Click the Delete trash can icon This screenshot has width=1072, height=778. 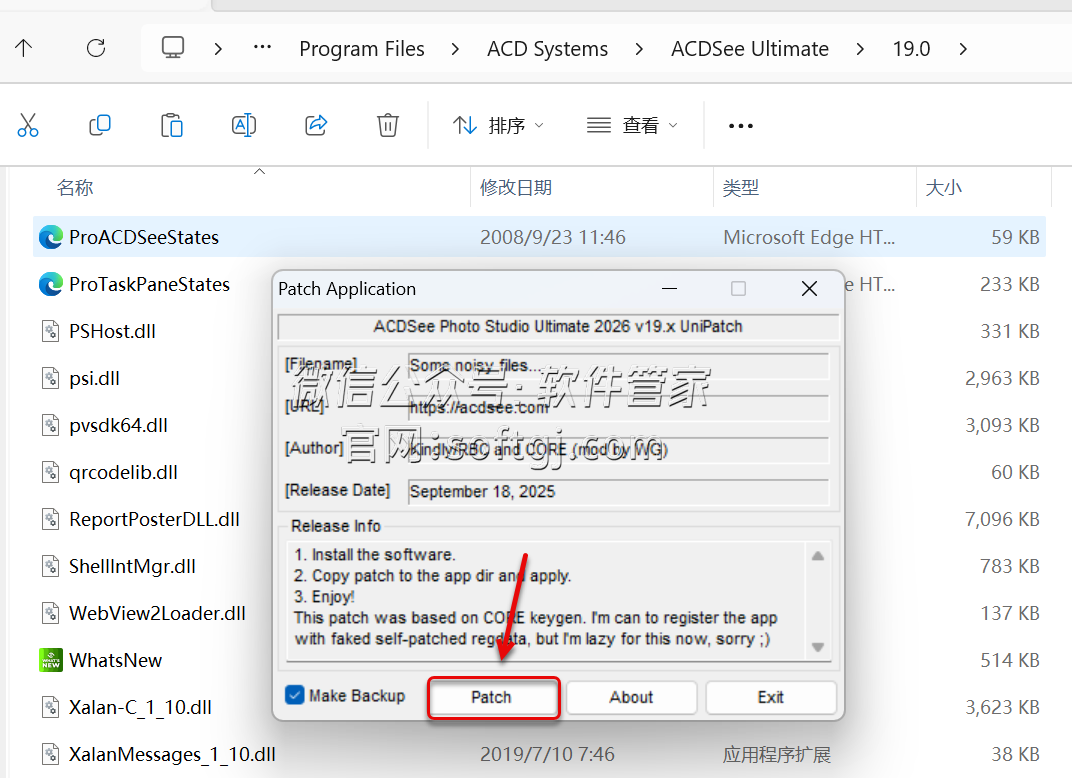(x=388, y=125)
